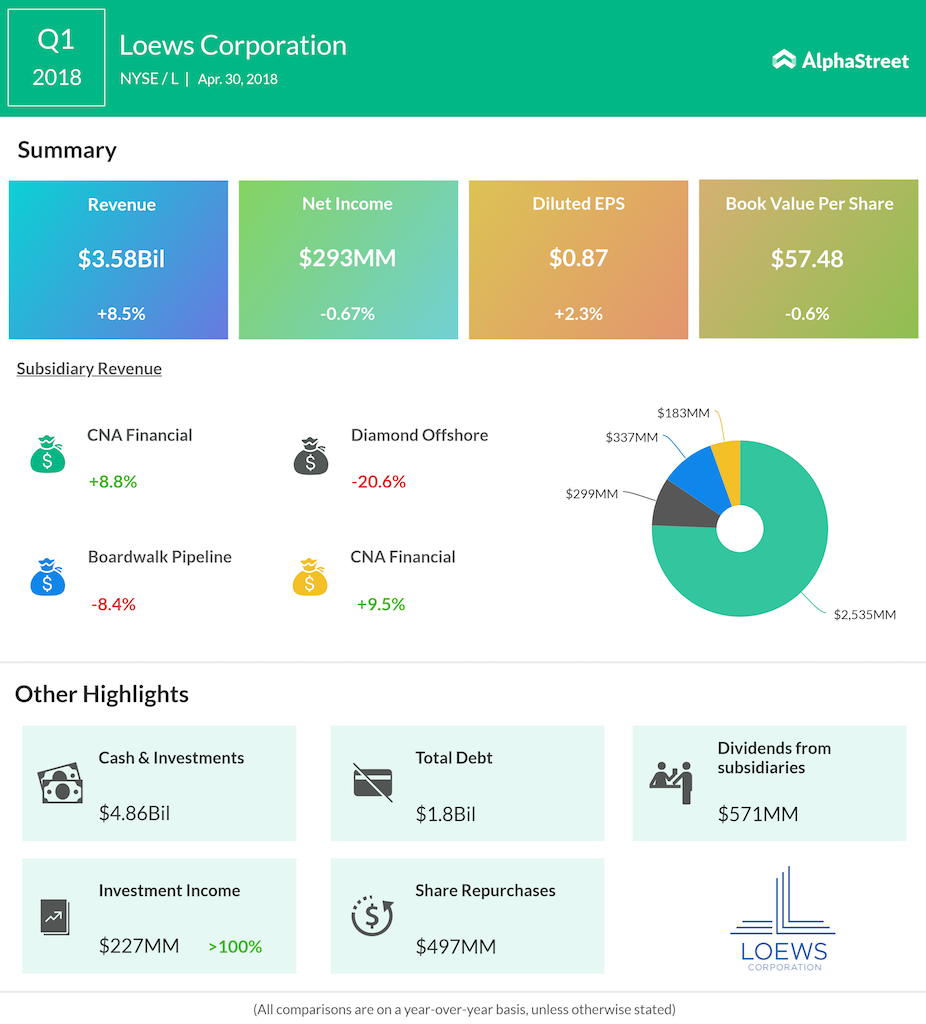The image size is (926, 1024).
Task: Open the Diluted EPS summary card
Action: (x=578, y=260)
